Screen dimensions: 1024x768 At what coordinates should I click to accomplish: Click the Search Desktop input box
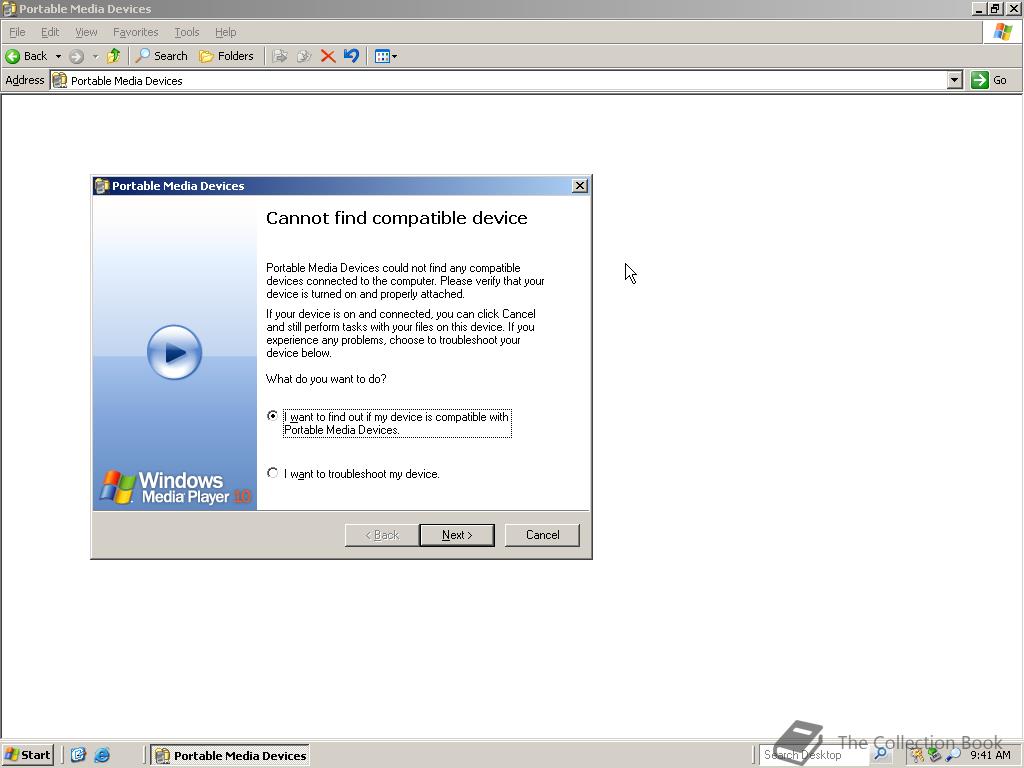click(814, 755)
